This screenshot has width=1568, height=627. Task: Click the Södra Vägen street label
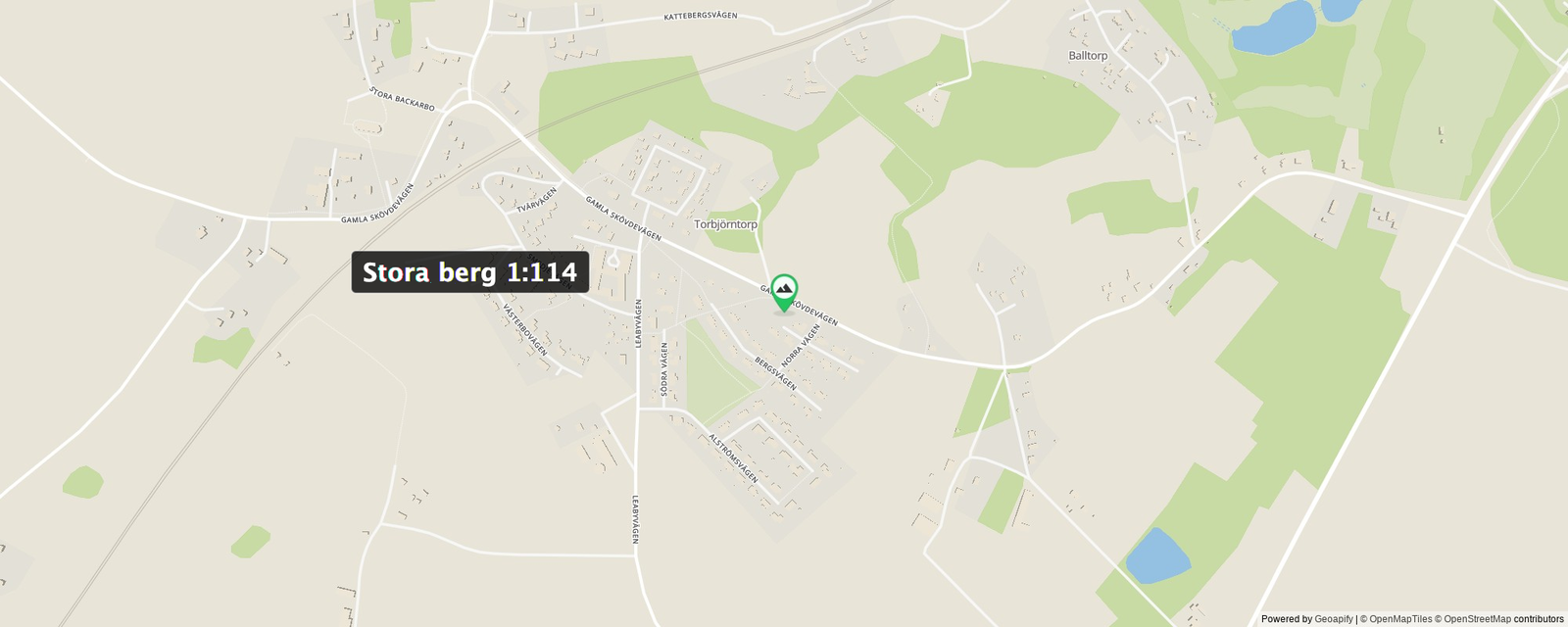tap(664, 369)
